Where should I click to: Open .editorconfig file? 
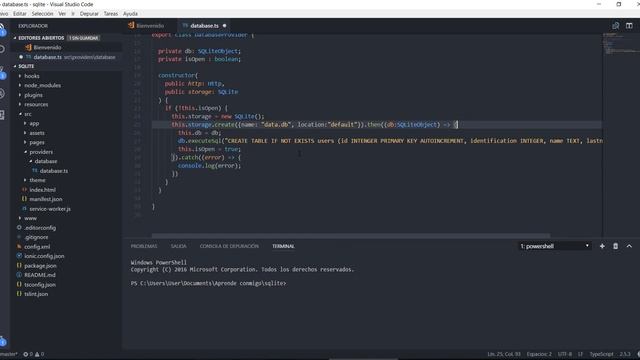point(40,228)
